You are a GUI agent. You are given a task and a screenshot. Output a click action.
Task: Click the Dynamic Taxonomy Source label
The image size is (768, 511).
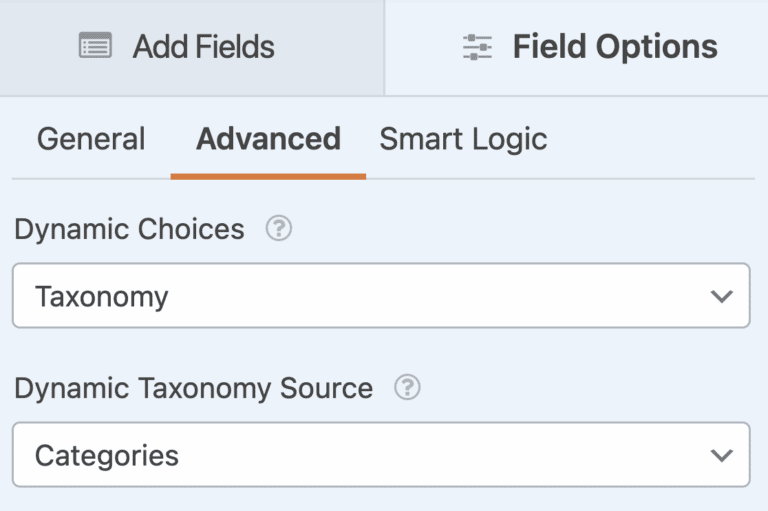pyautogui.click(x=193, y=388)
